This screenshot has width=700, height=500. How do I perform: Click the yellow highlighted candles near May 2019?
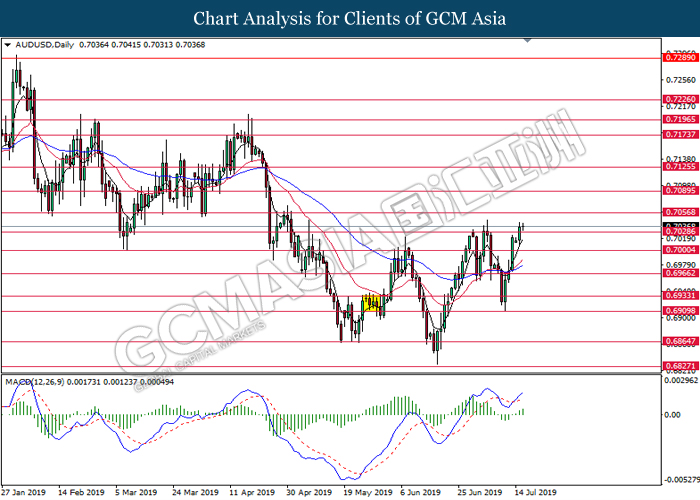pyautogui.click(x=372, y=302)
